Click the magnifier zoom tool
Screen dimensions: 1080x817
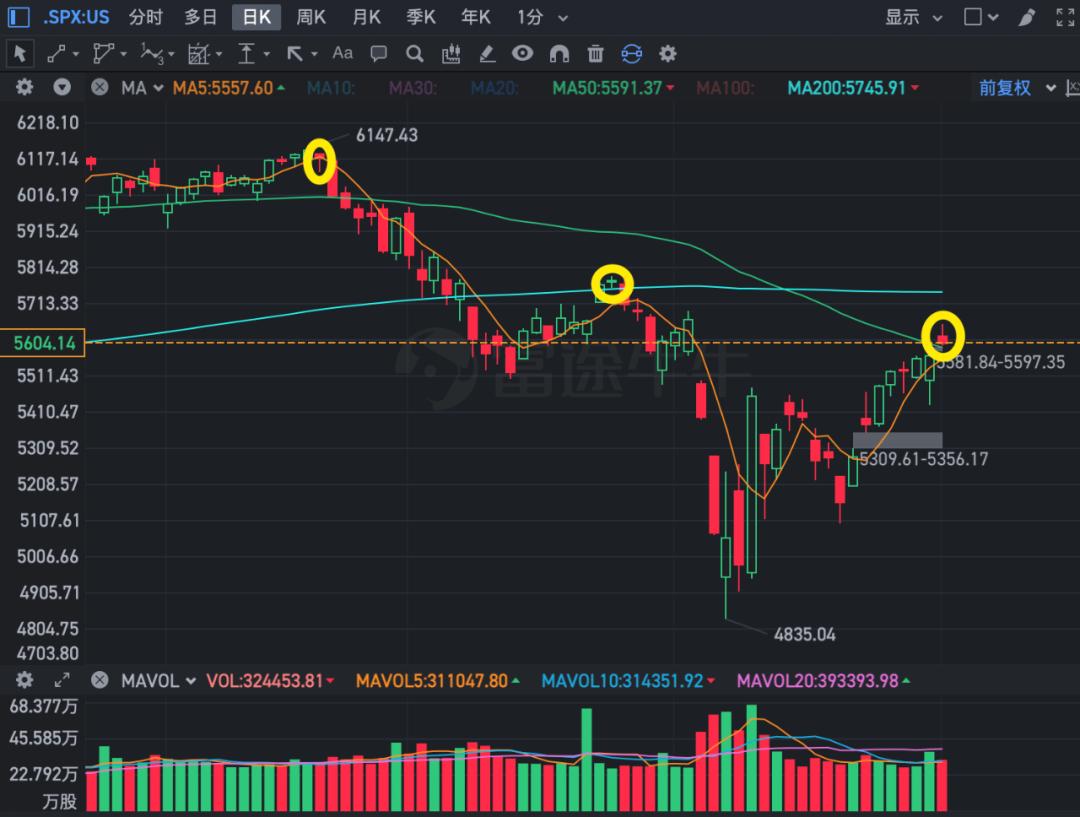pos(414,53)
